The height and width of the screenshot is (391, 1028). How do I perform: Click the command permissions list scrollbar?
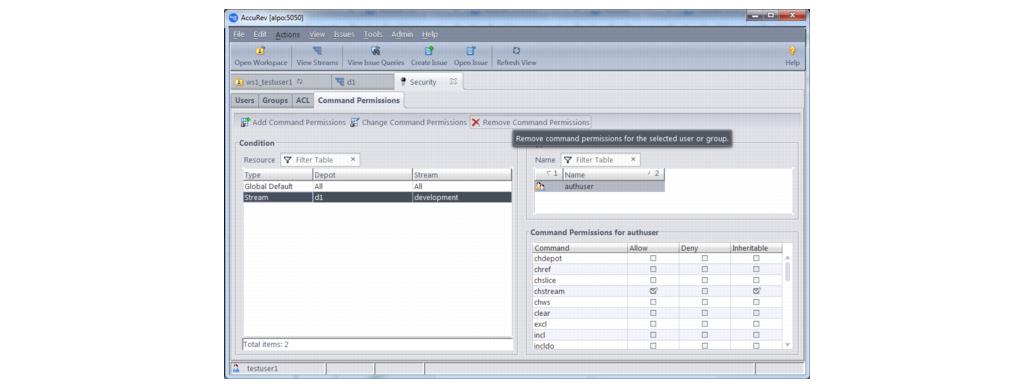(787, 271)
